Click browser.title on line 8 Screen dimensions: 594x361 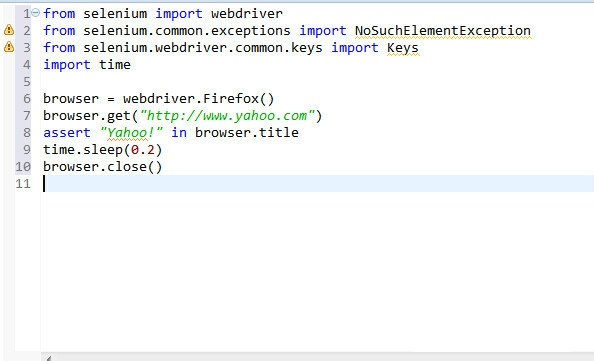pos(247,133)
